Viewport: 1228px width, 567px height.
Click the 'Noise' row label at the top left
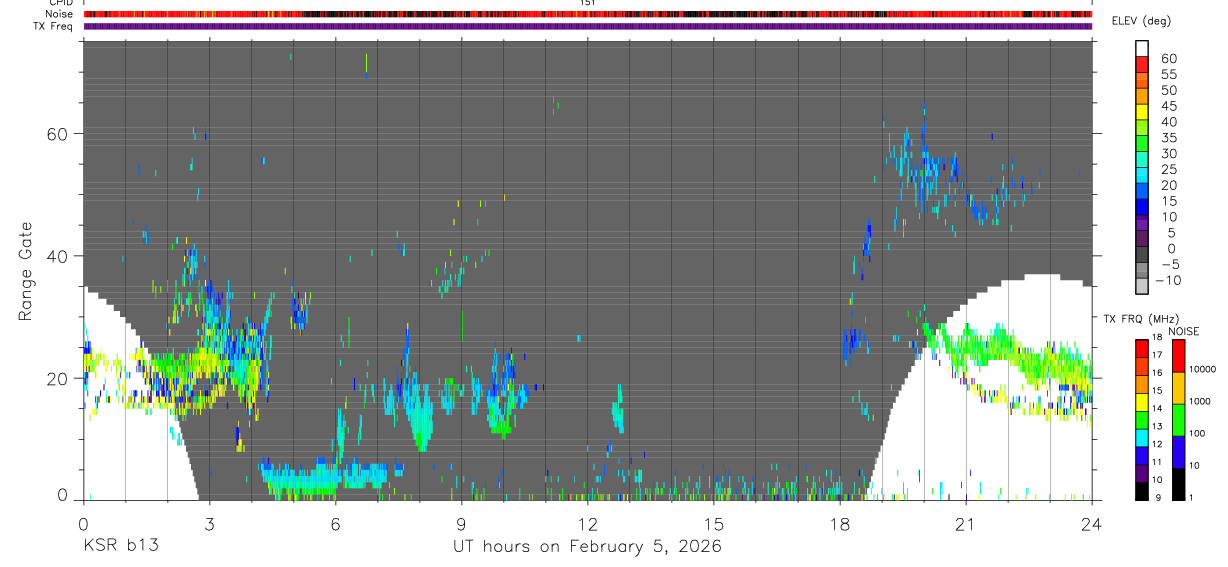point(60,14)
